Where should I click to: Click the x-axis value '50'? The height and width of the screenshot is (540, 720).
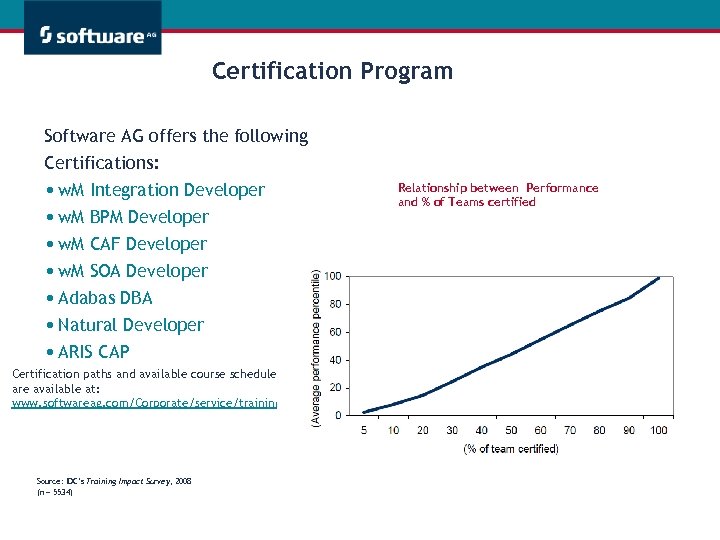[x=511, y=430]
